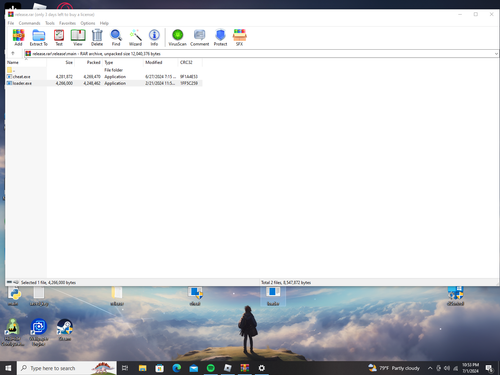
Task: Sort list by CRC32 column
Action: coord(190,62)
